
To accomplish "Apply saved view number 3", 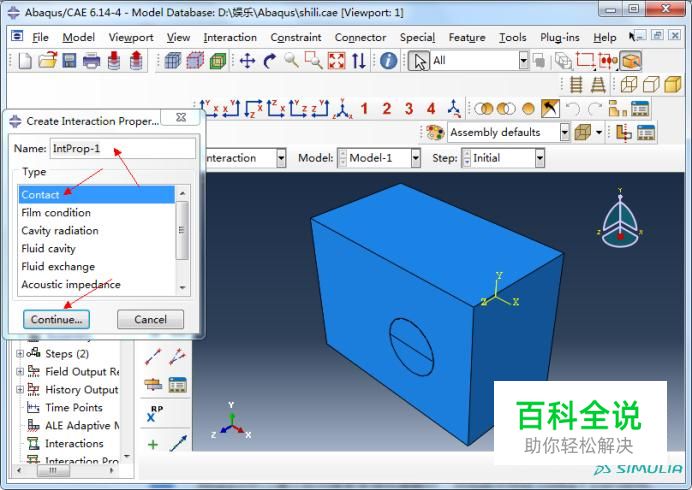I will coord(409,109).
